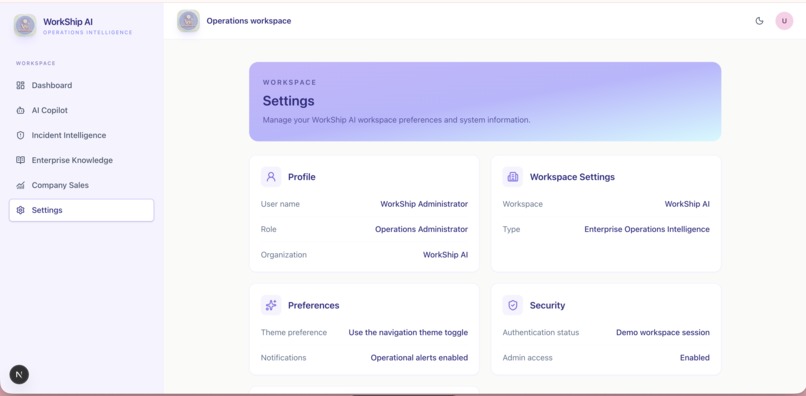This screenshot has height=396, width=806.
Task: Open the user avatar labeled U
Action: pyautogui.click(x=784, y=21)
